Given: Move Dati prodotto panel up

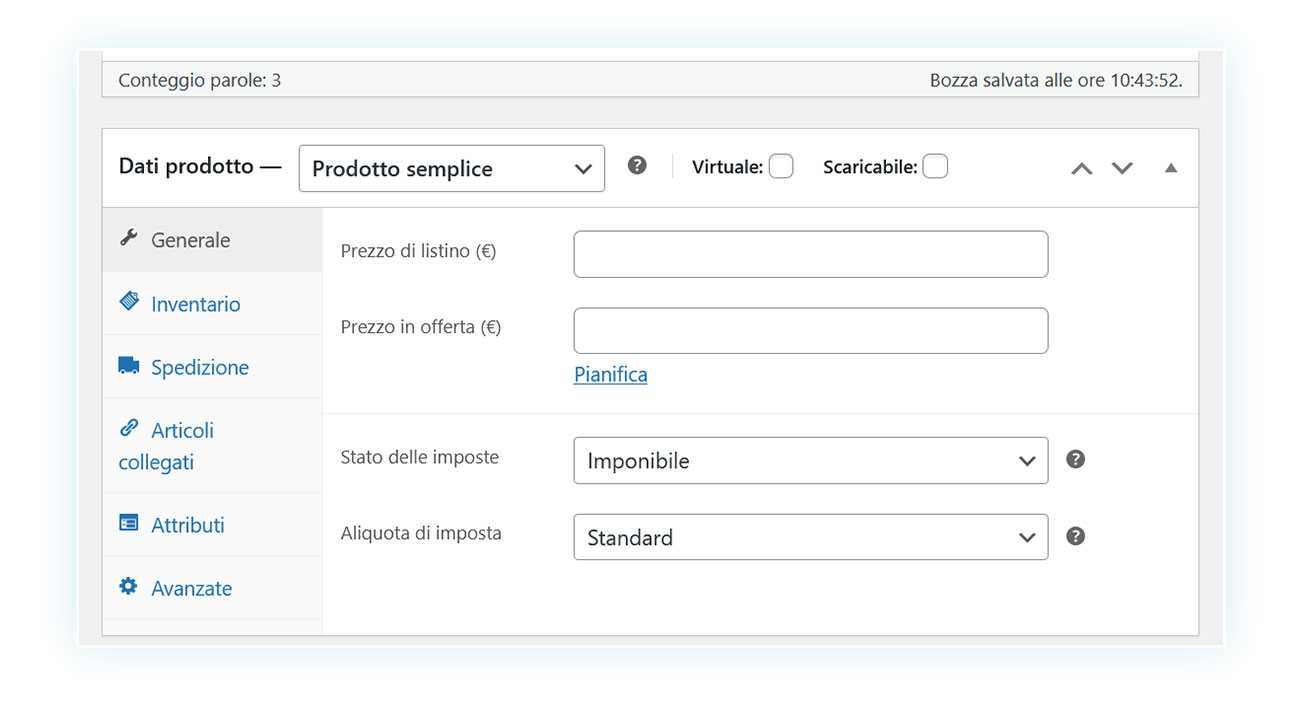Looking at the screenshot, I should tap(1081, 168).
